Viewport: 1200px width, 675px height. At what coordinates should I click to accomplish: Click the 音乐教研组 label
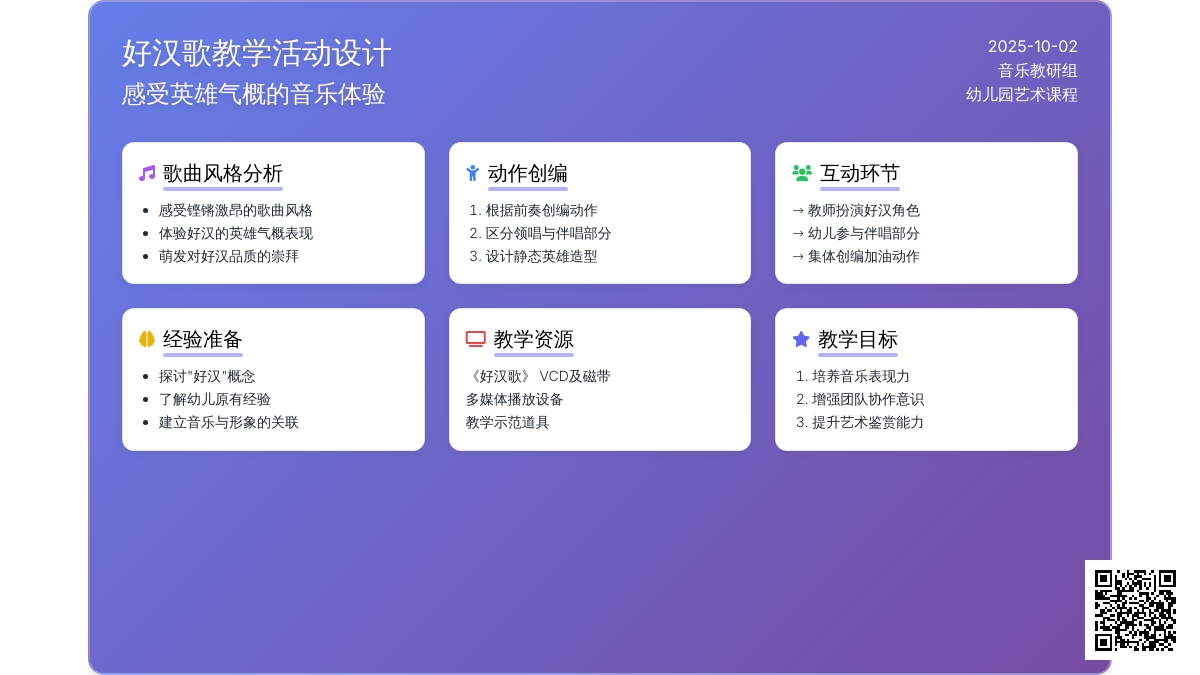coord(1038,71)
